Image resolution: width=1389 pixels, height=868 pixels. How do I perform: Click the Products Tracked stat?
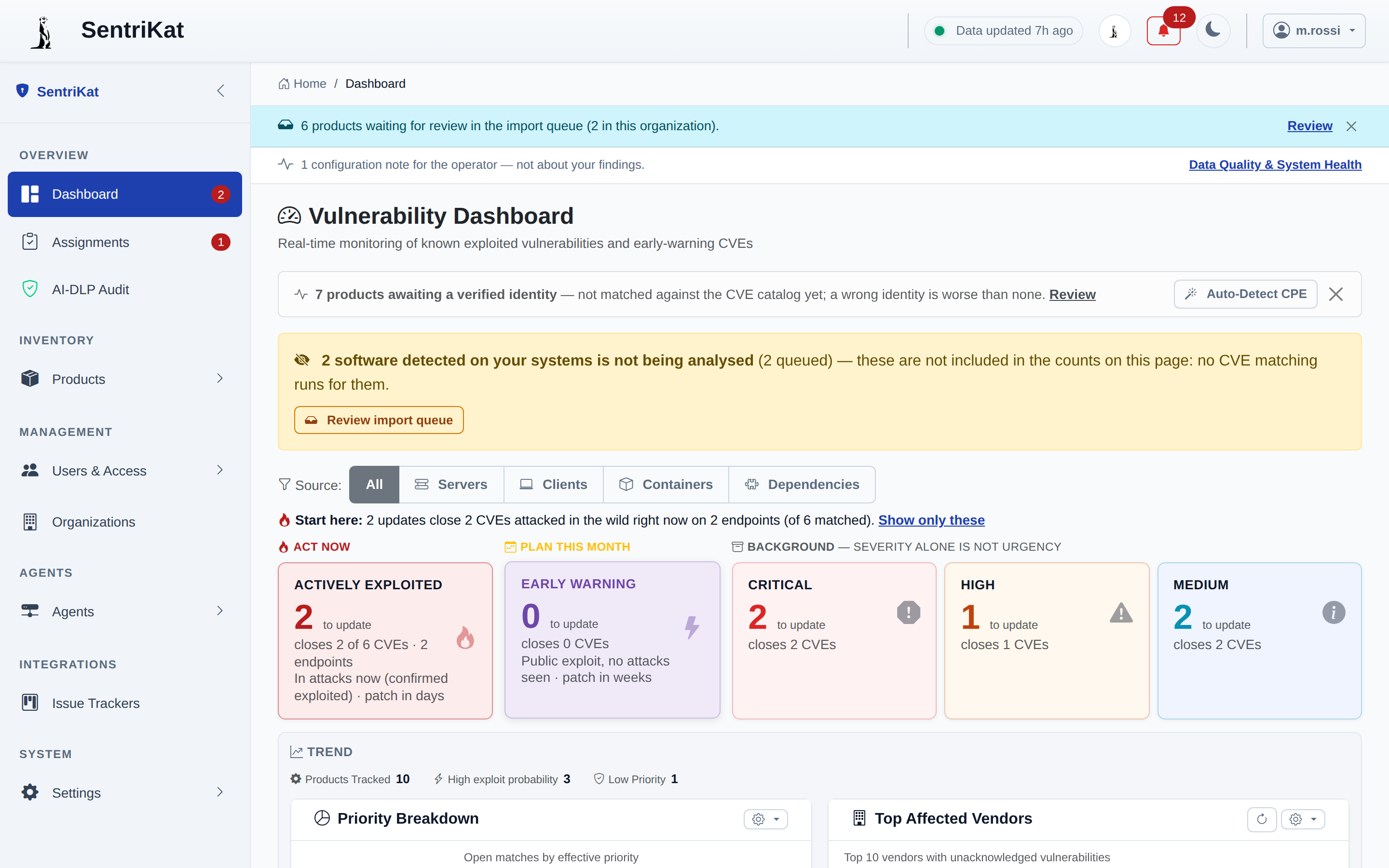tap(350, 779)
